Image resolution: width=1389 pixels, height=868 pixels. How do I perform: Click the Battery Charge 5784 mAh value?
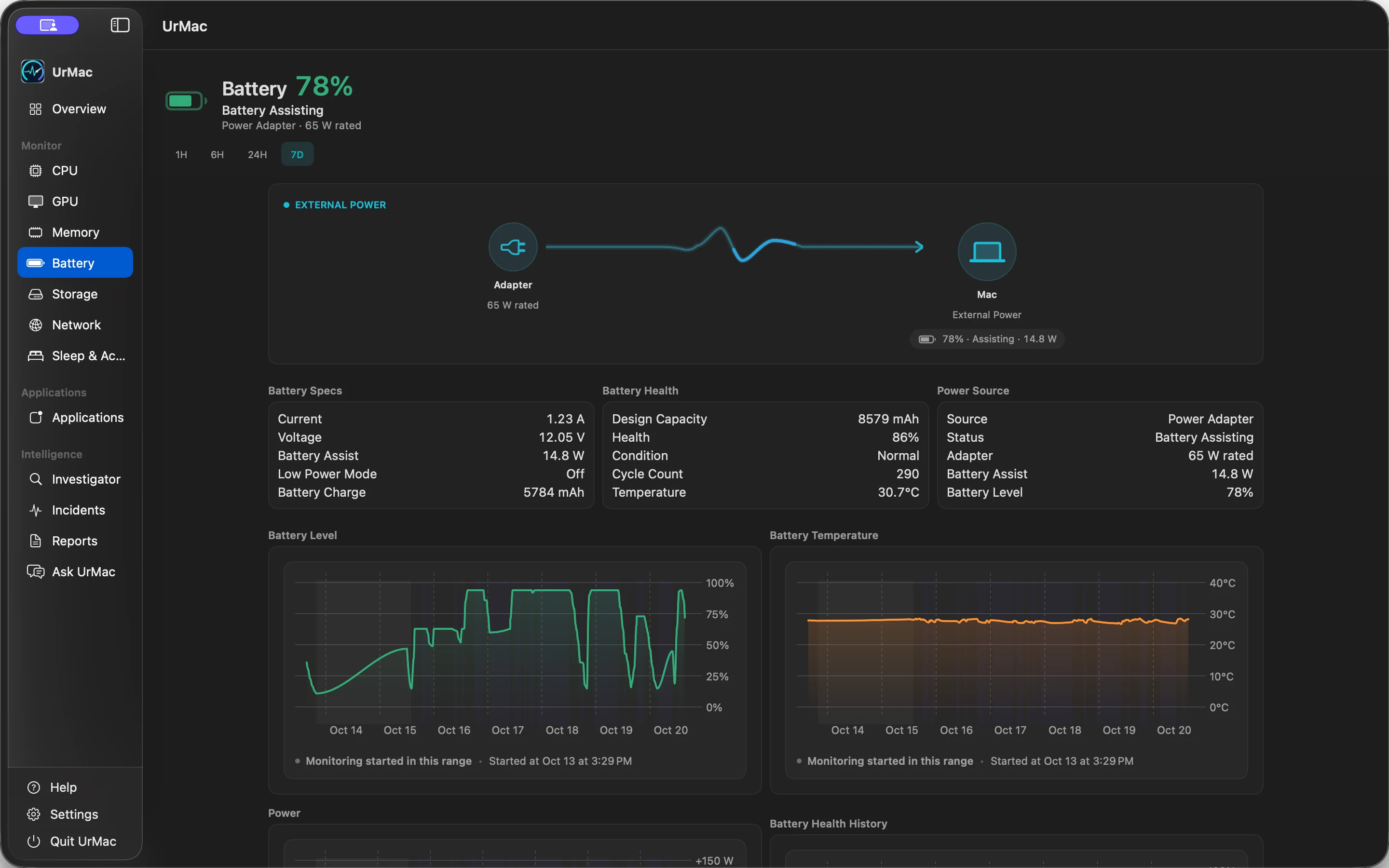pos(554,492)
